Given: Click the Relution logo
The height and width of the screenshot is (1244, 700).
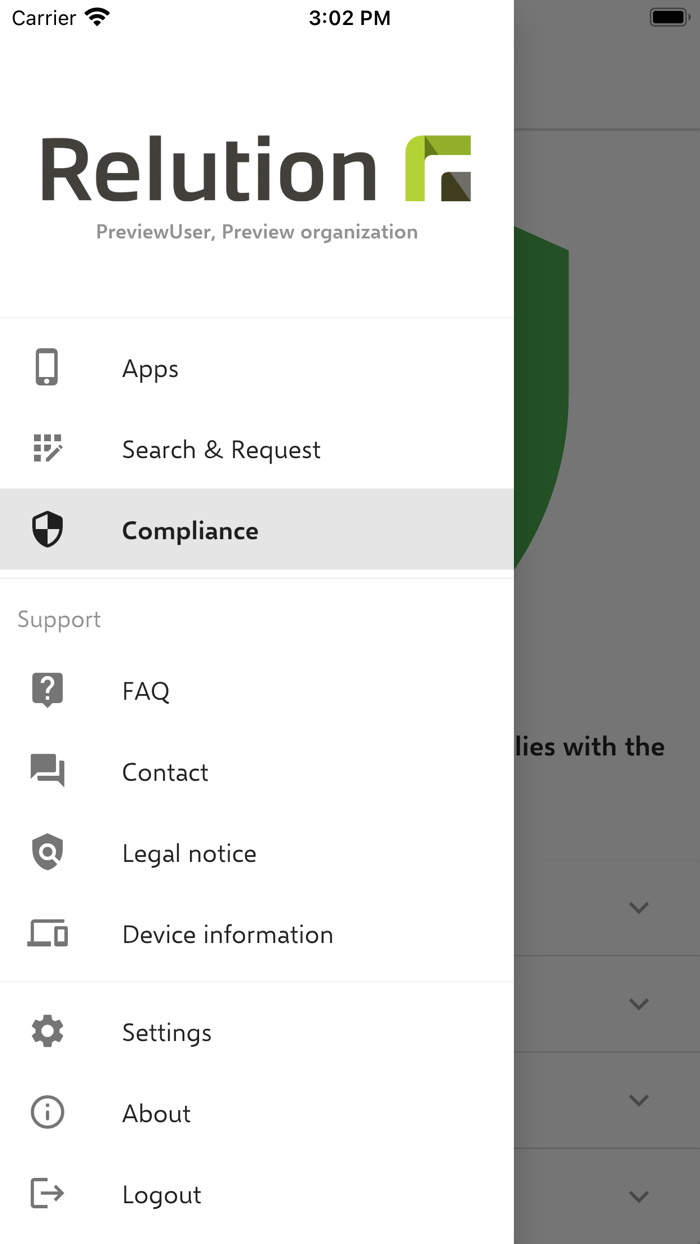Looking at the screenshot, I should [256, 169].
